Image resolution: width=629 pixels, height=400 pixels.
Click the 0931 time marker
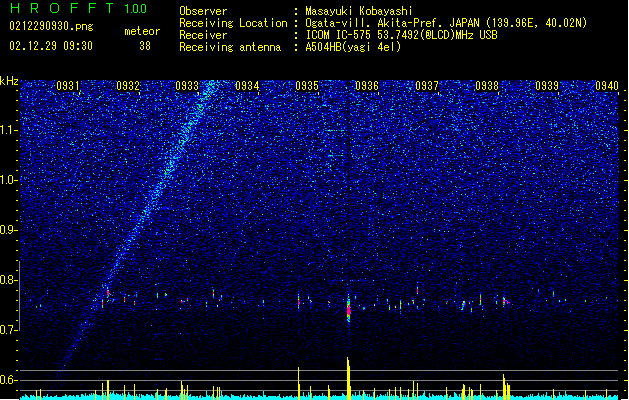(x=67, y=86)
